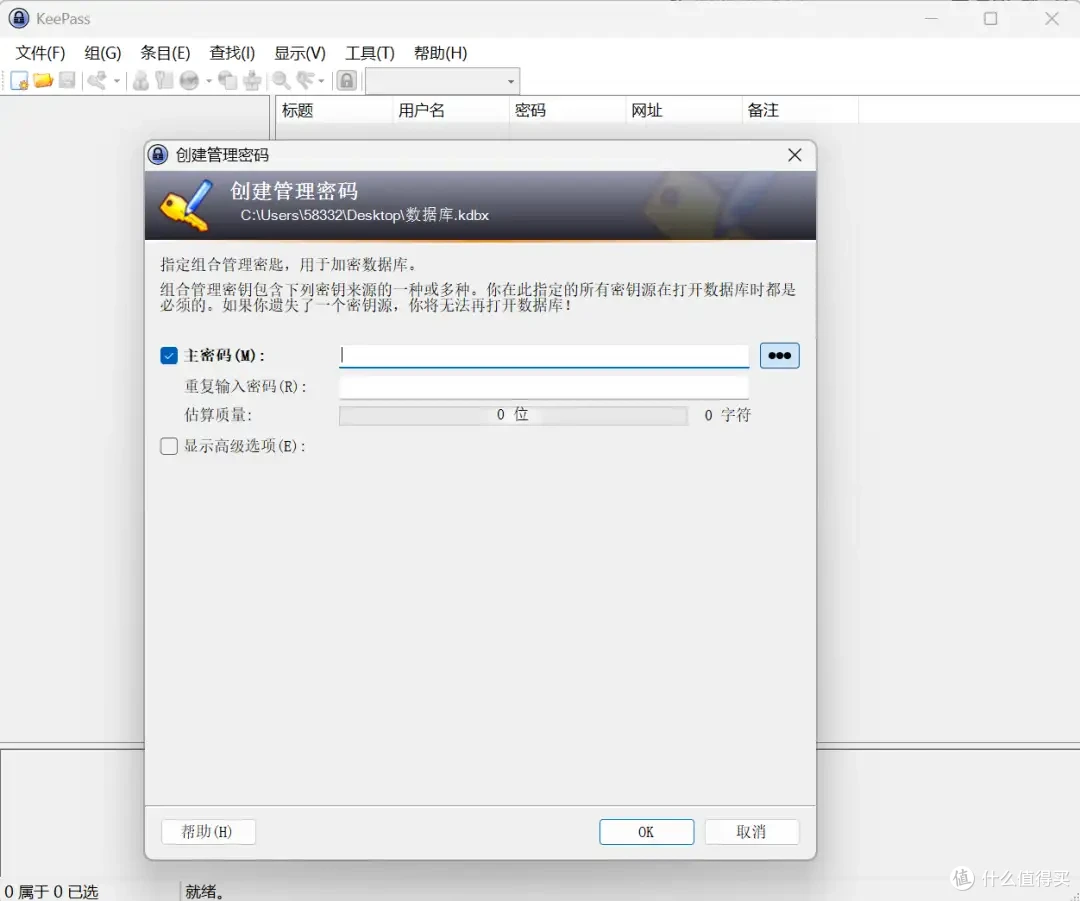Click the 取消 button
This screenshot has width=1080, height=901.
tap(751, 831)
